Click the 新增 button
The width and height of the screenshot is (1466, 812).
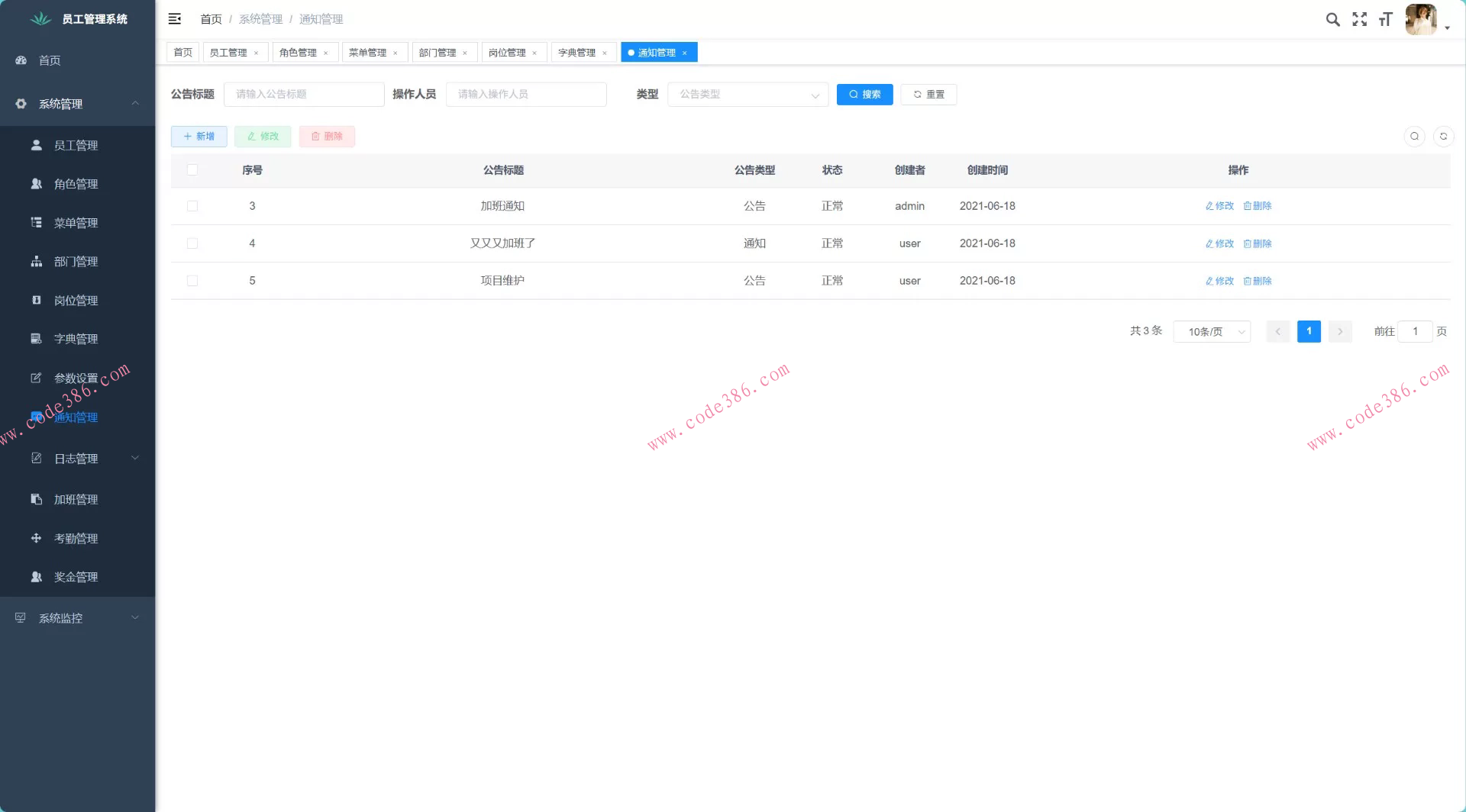(x=199, y=137)
